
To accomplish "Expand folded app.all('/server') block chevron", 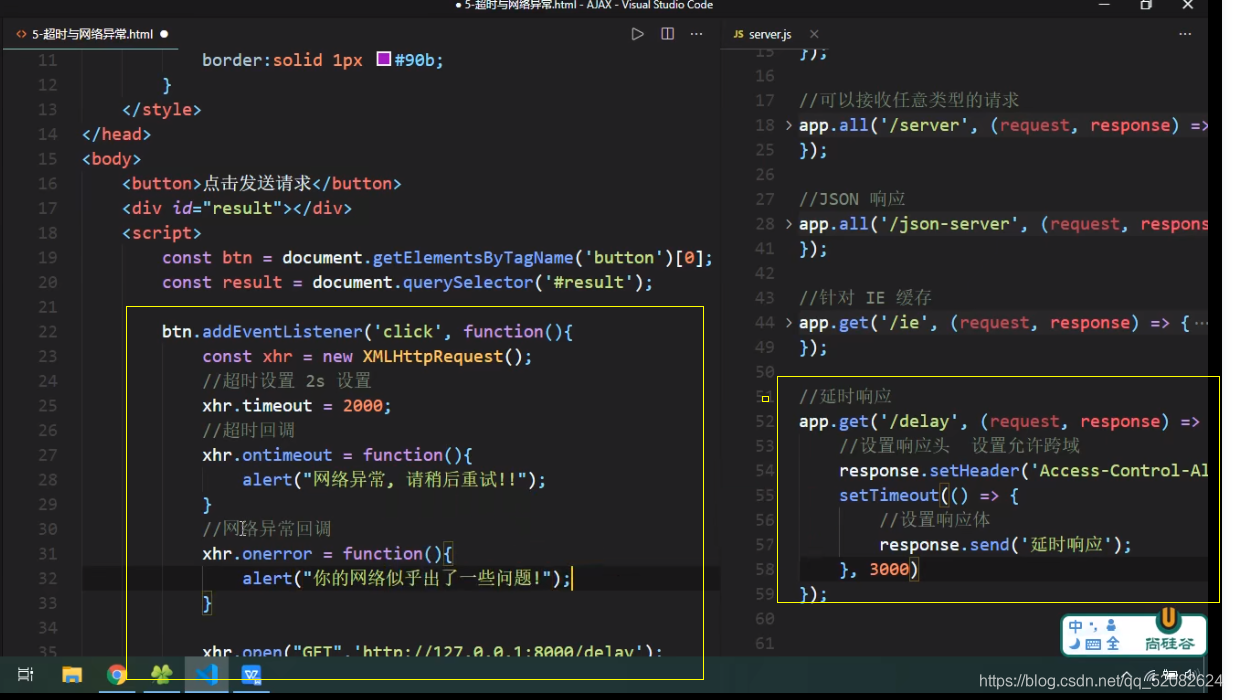I will point(789,125).
